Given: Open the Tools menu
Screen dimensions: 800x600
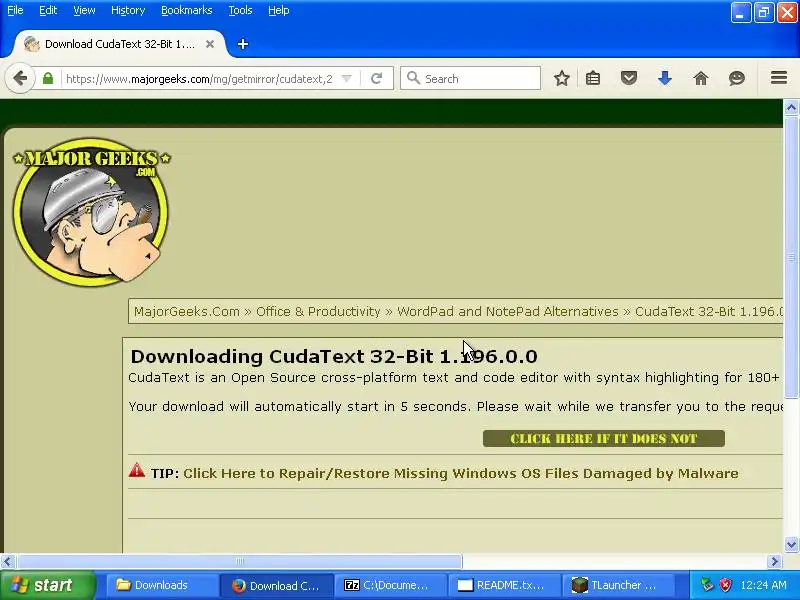Looking at the screenshot, I should [x=240, y=10].
